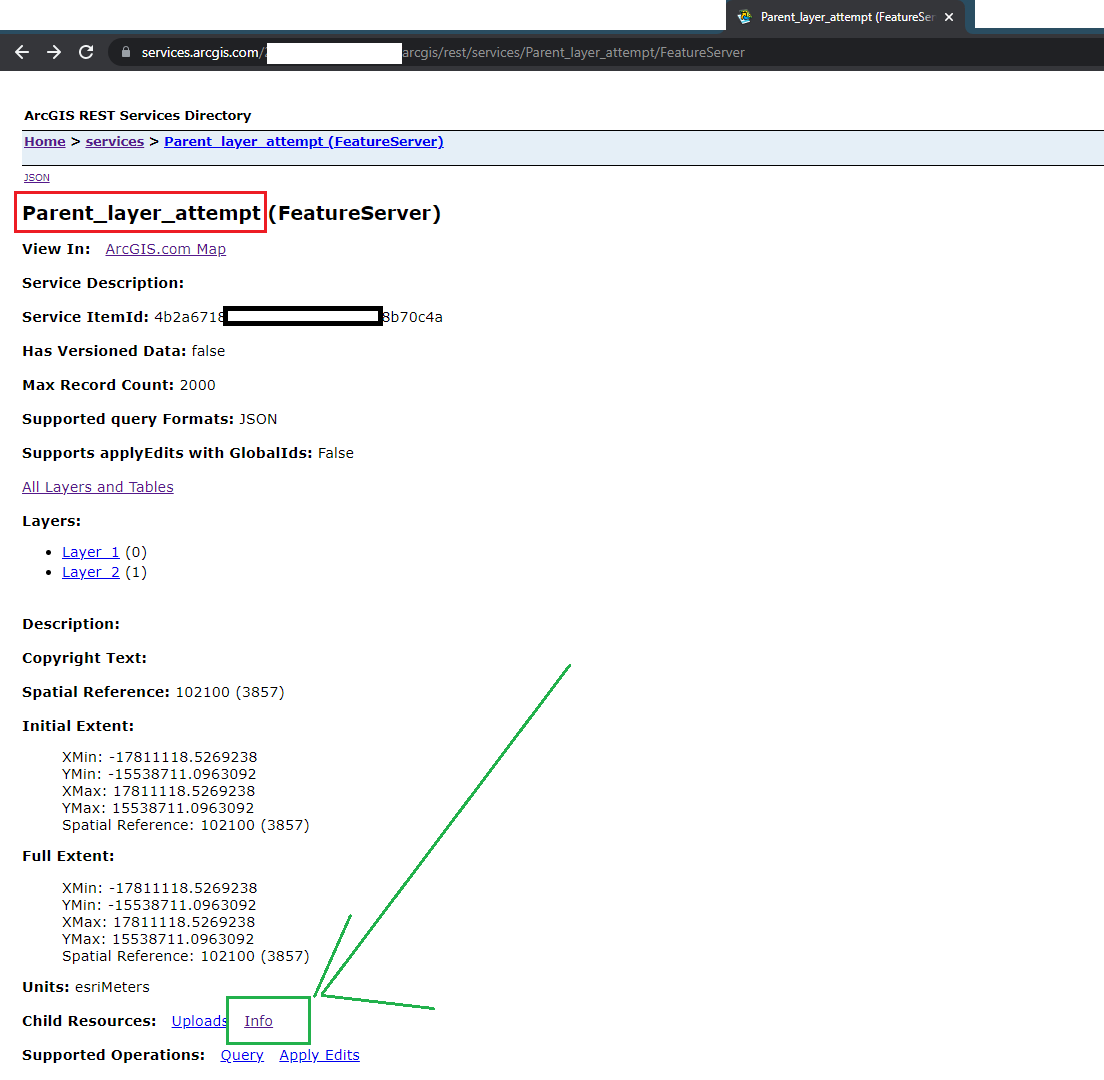Click the ArcGIS REST Services Directory title
Image resolution: width=1104 pixels, height=1080 pixels.
pos(138,115)
